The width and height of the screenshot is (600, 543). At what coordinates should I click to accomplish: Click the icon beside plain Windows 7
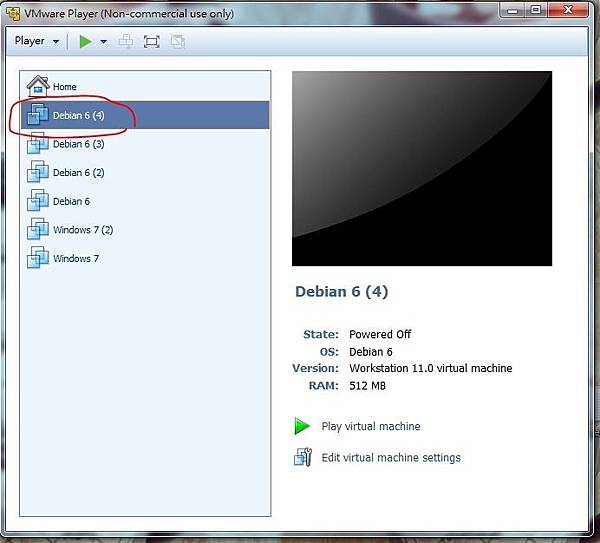click(38, 258)
